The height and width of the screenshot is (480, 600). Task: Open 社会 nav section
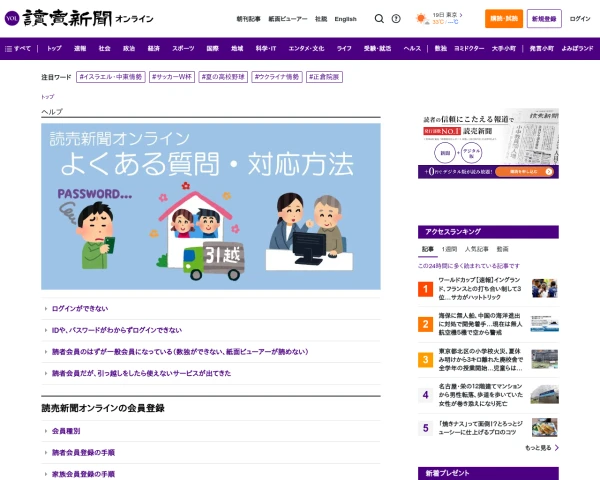click(104, 48)
